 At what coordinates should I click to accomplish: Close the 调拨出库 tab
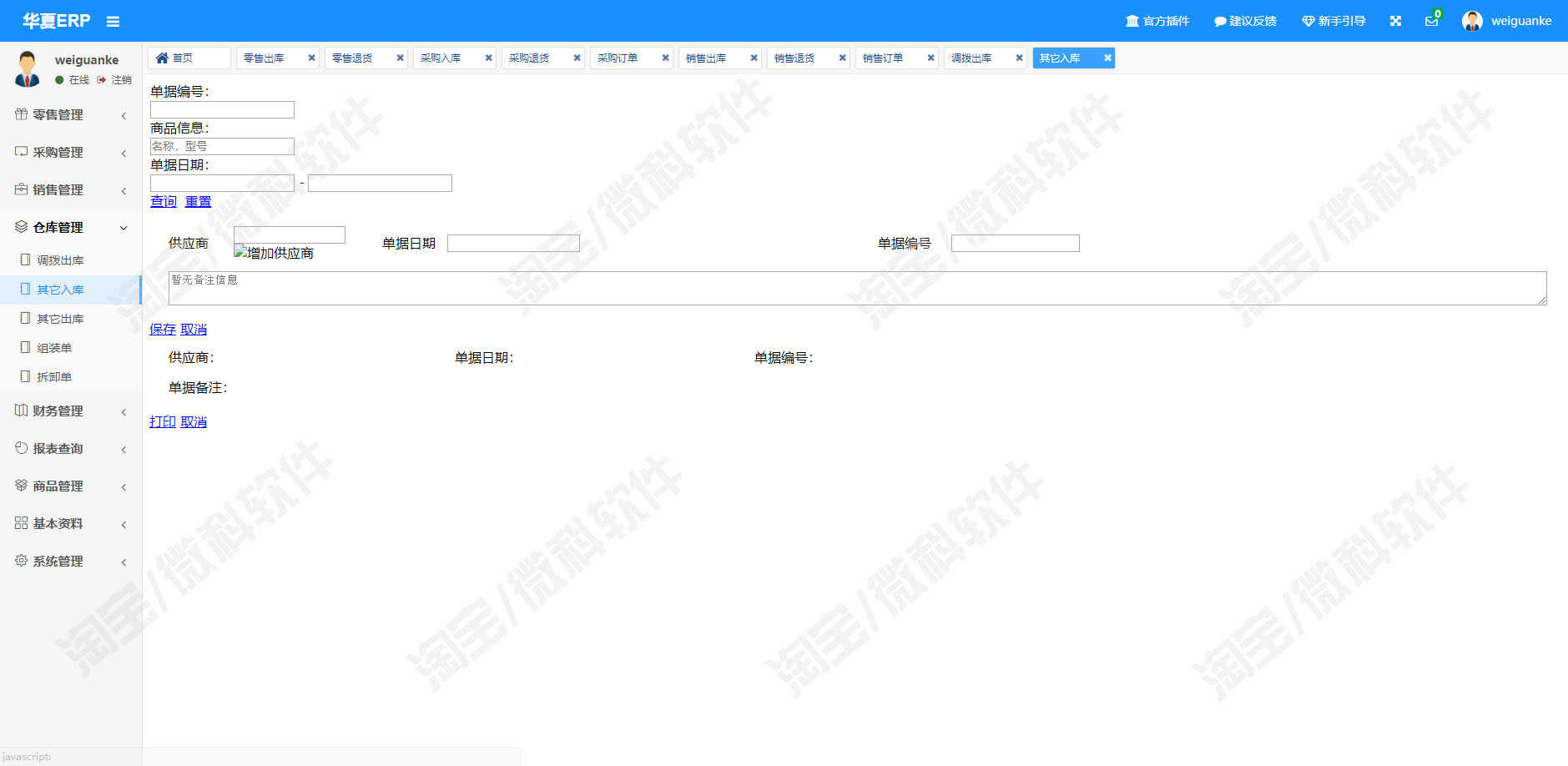pos(1019,58)
